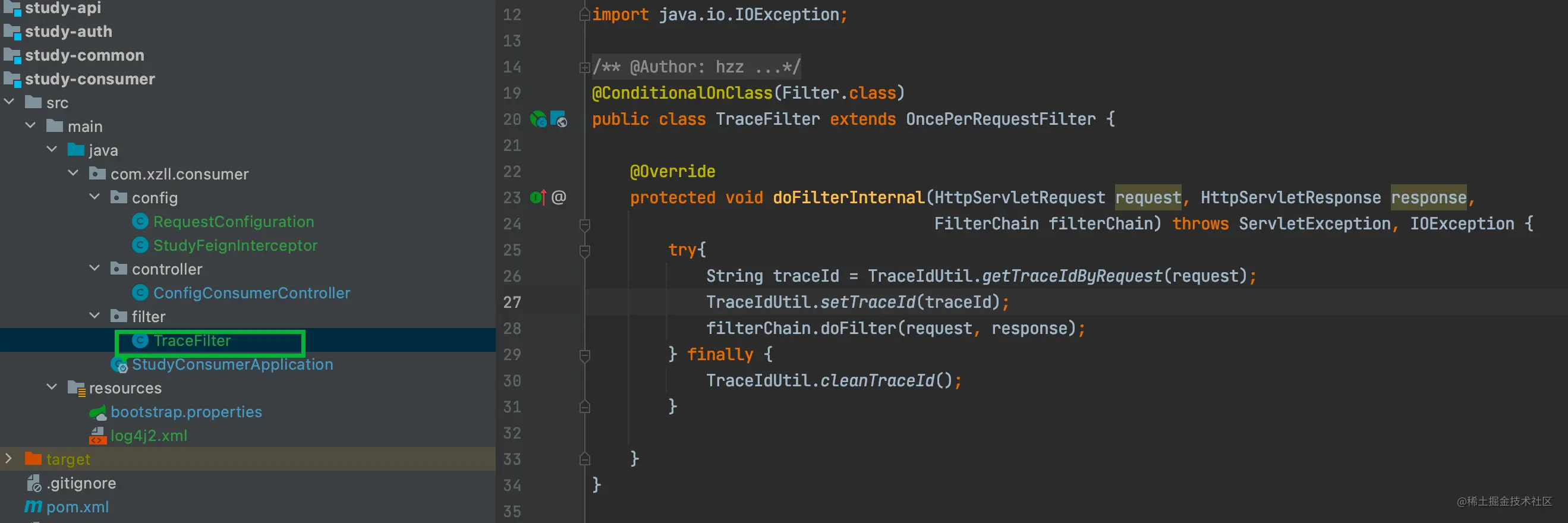Click the target folder icon
This screenshot has width=1568, height=523.
(x=33, y=459)
